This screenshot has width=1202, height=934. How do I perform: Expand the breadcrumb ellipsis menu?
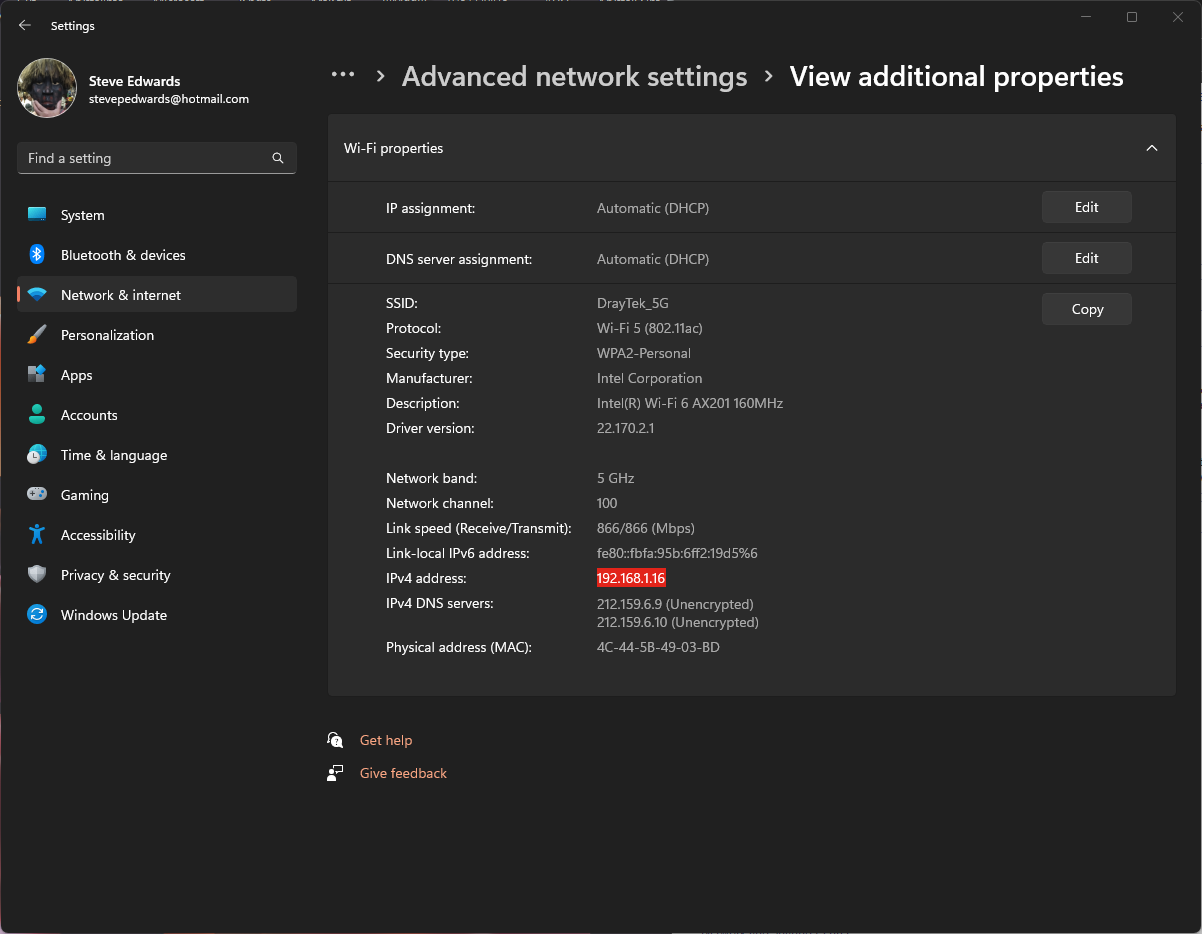pos(343,76)
